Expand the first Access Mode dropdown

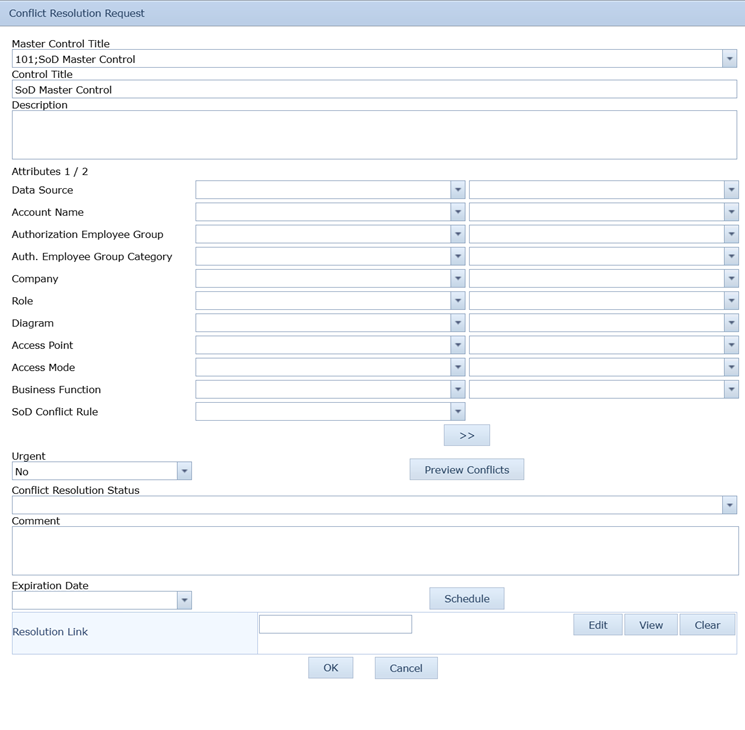pos(457,368)
